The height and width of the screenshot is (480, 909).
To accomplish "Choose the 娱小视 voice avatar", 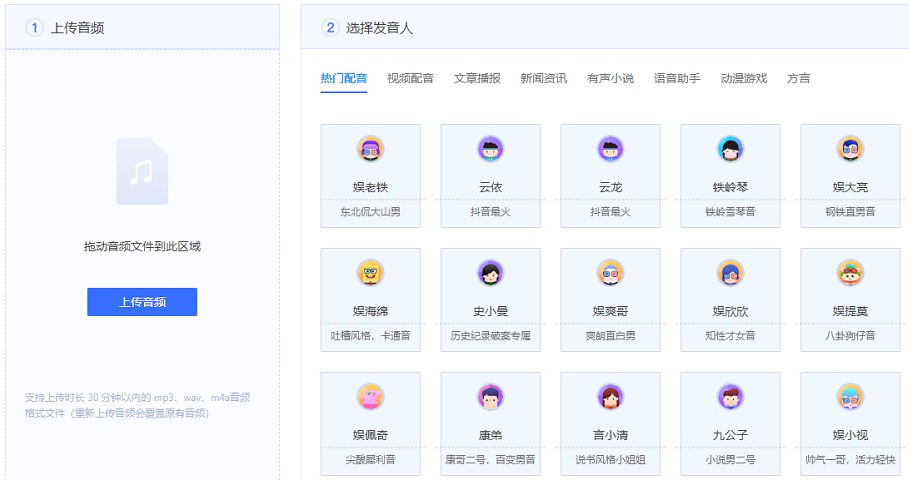I will (x=850, y=397).
